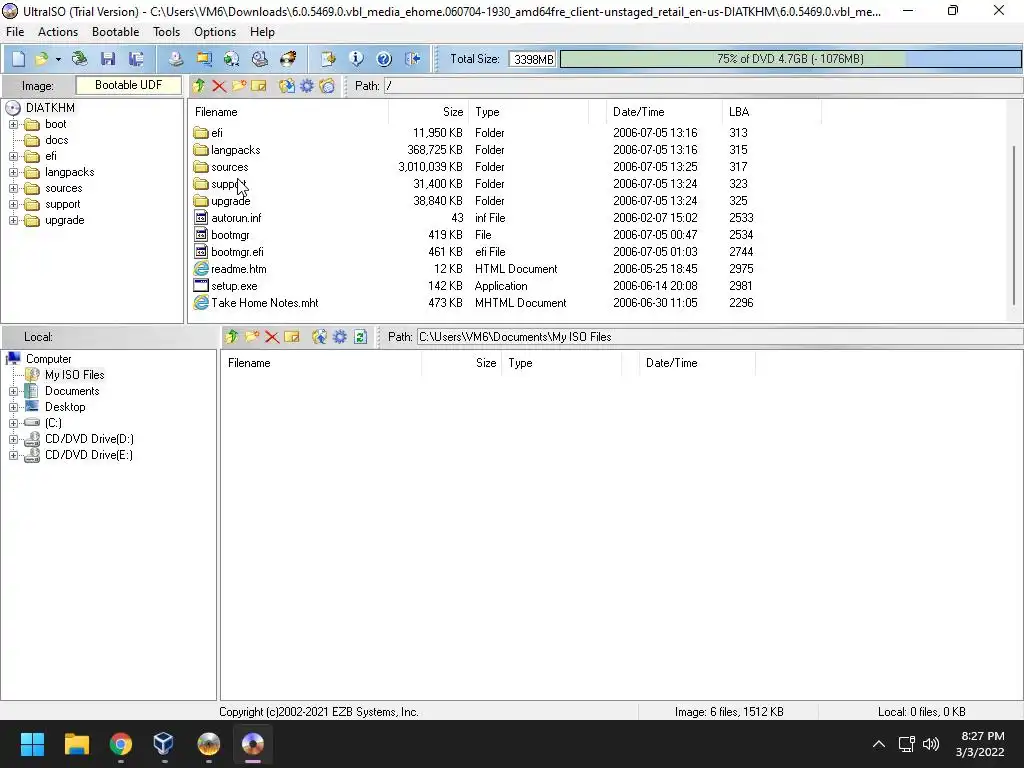Select the DIATKHM root node in tree

50,108
